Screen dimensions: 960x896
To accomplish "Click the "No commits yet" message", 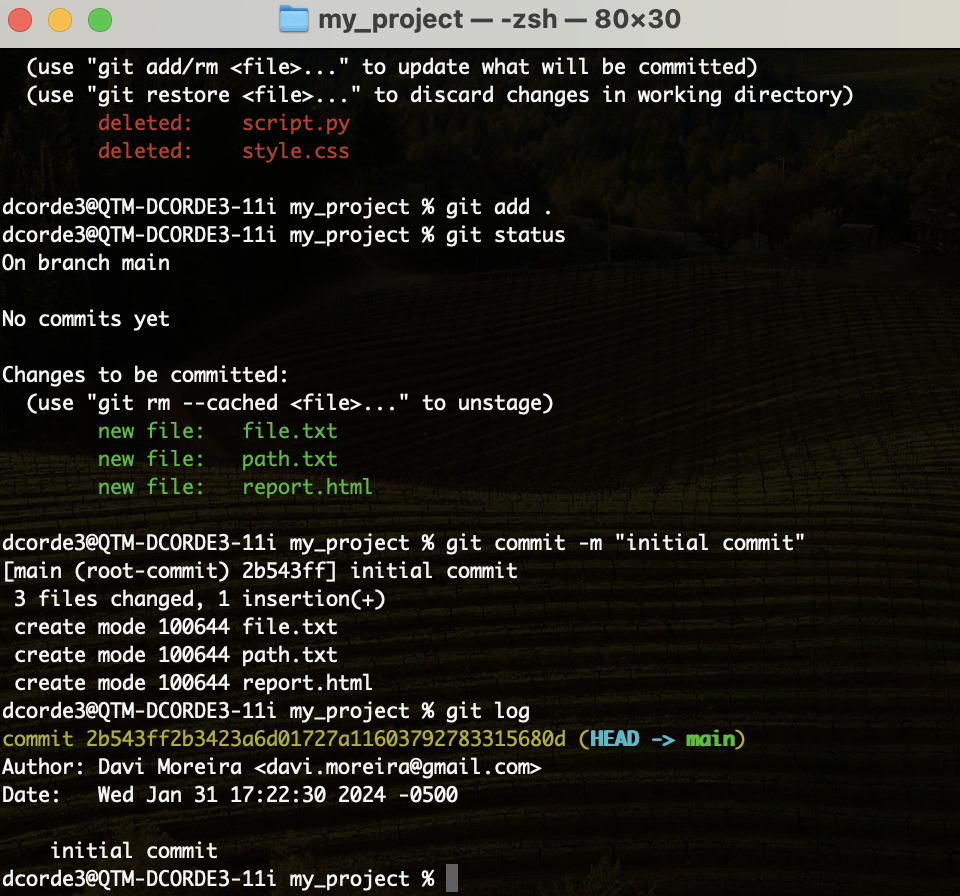I will [x=86, y=319].
